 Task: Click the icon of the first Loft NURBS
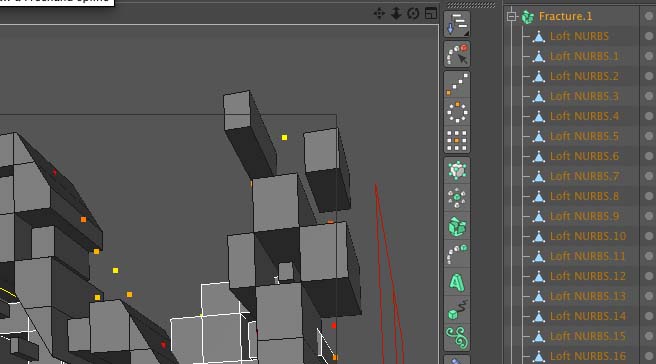[x=539, y=37]
